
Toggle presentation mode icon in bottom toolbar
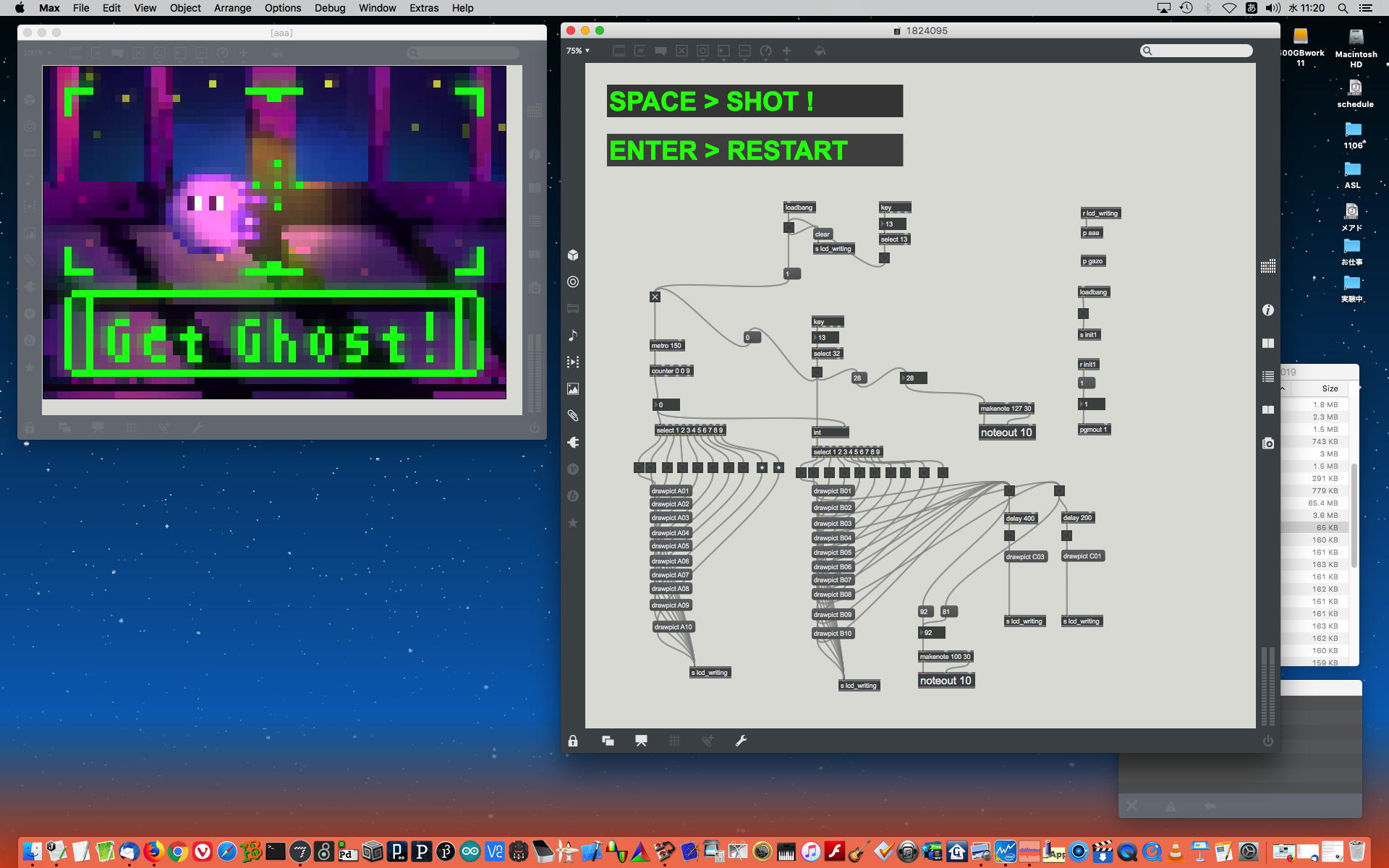641,741
